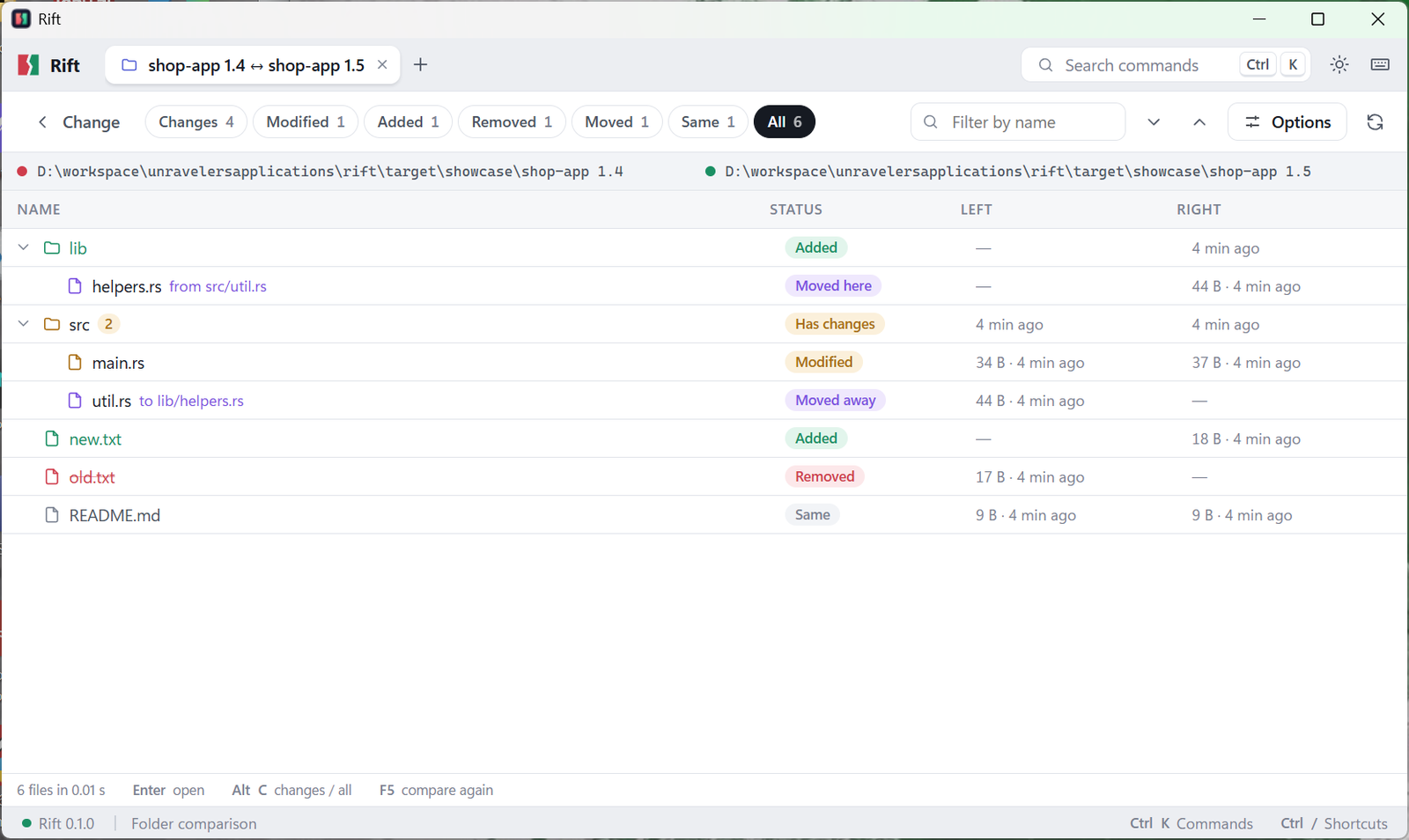Viewport: 1409px width, 840px height.
Task: Open the Options button
Action: (x=1287, y=122)
